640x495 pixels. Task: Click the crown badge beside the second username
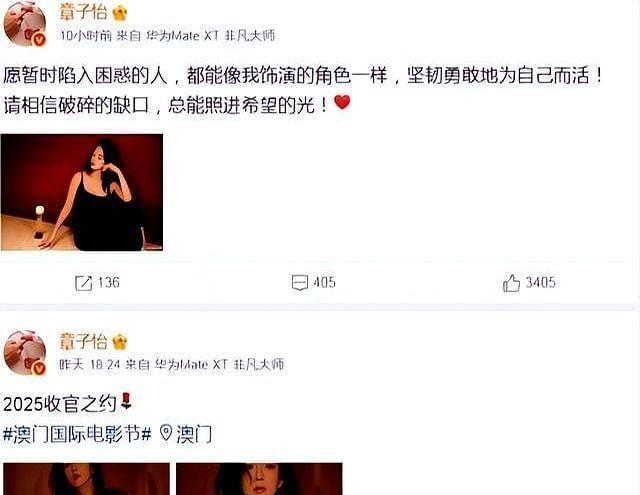120,342
